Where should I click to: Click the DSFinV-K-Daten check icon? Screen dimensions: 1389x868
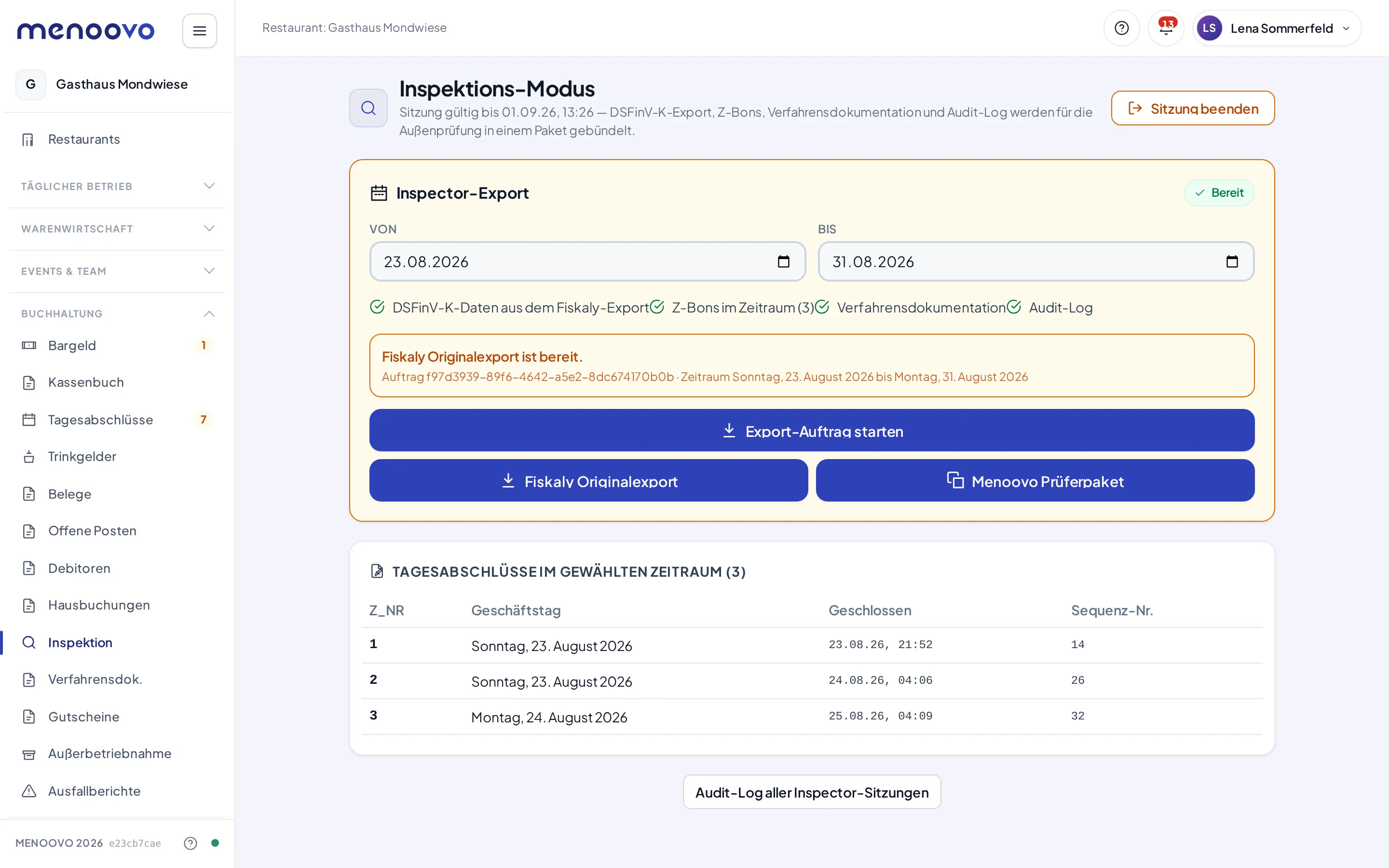pyautogui.click(x=377, y=307)
